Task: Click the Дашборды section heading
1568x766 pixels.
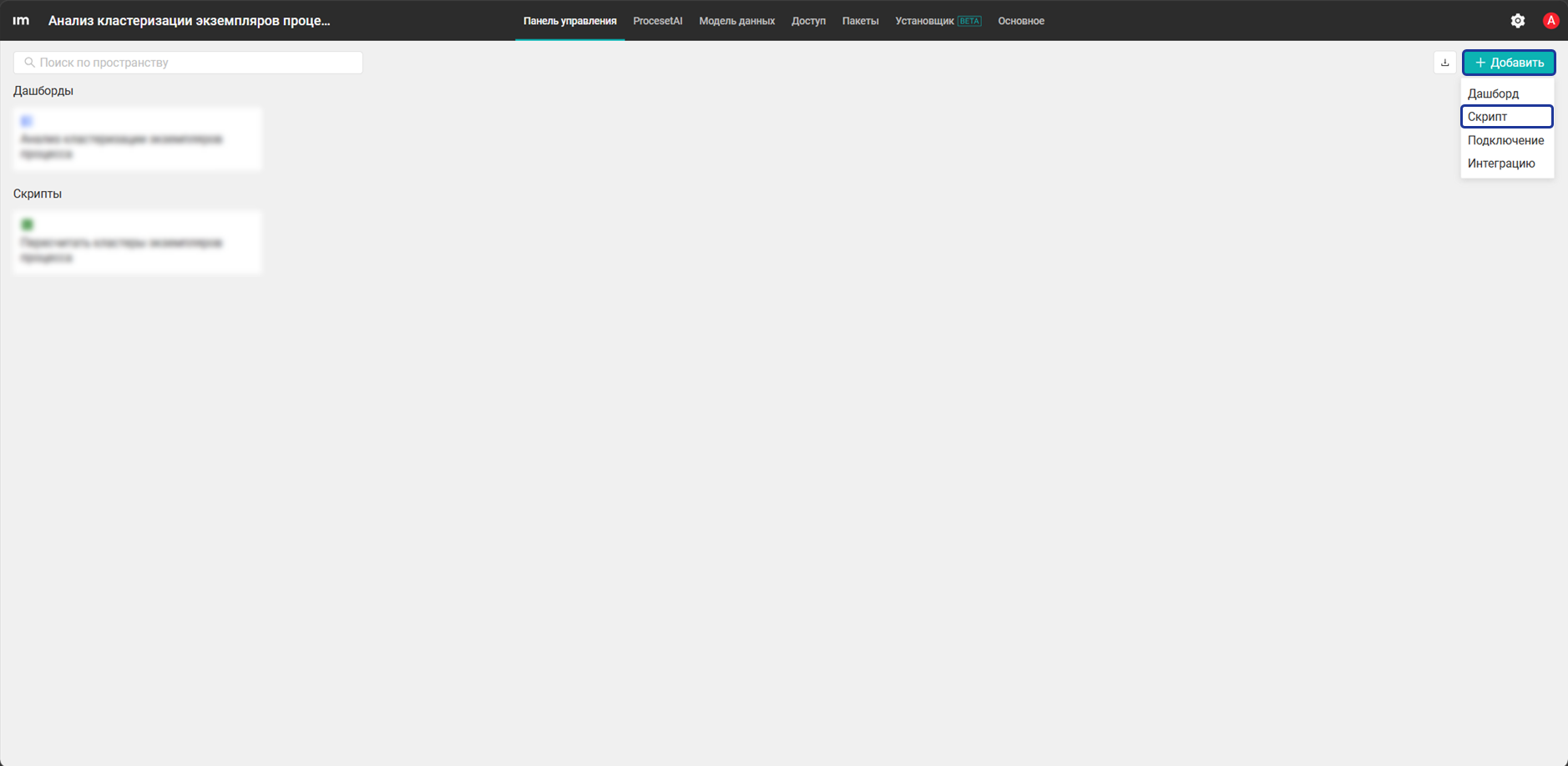Action: [43, 91]
